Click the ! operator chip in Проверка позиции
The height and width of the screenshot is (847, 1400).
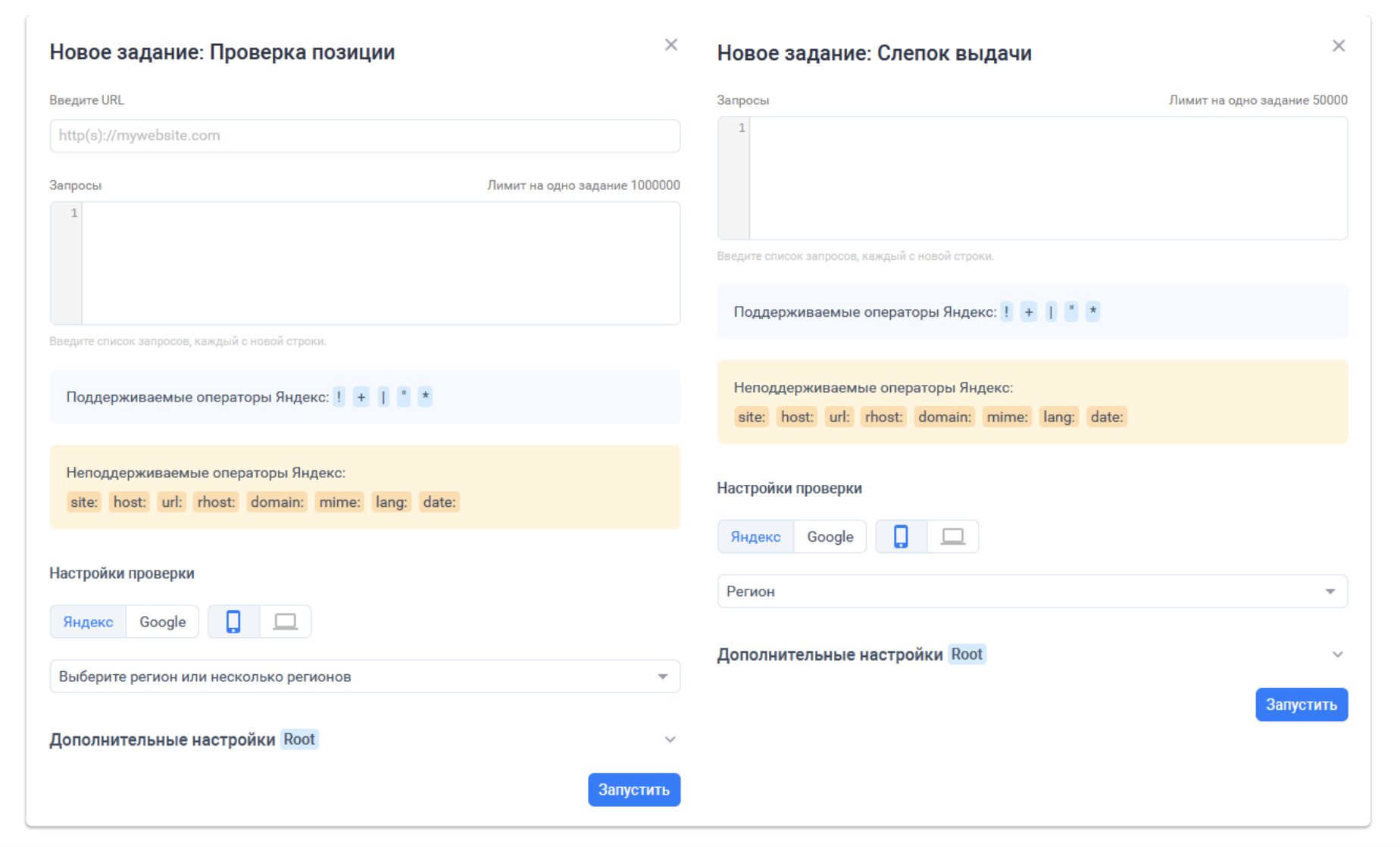click(x=339, y=397)
